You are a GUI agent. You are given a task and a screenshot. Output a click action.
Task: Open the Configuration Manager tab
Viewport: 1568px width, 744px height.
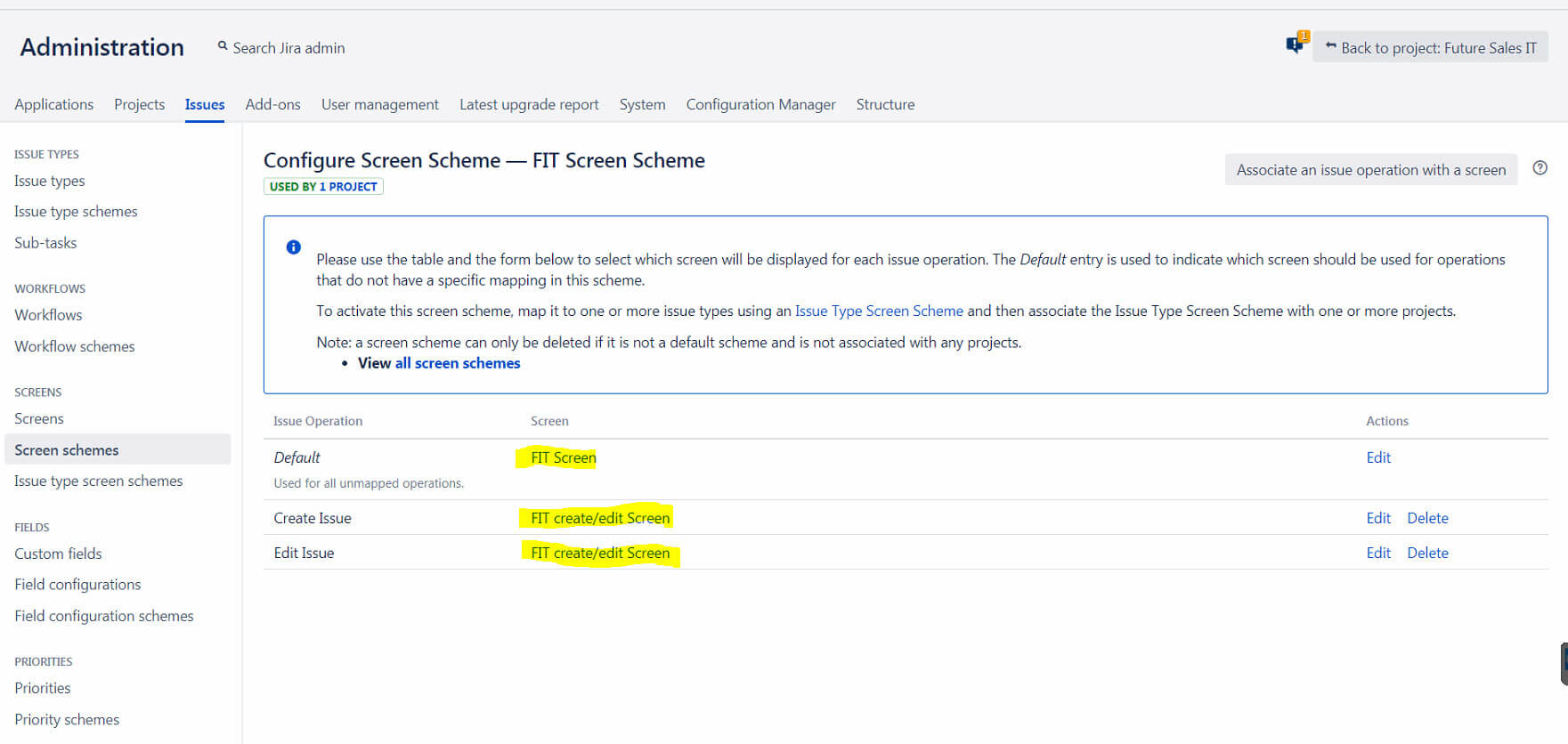[x=760, y=104]
